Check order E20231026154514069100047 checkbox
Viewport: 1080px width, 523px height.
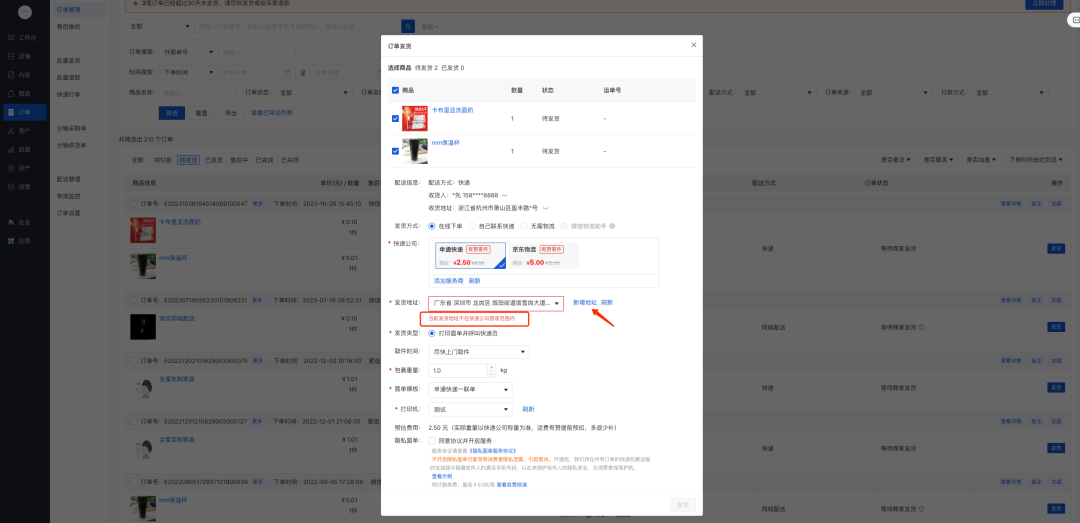point(134,204)
